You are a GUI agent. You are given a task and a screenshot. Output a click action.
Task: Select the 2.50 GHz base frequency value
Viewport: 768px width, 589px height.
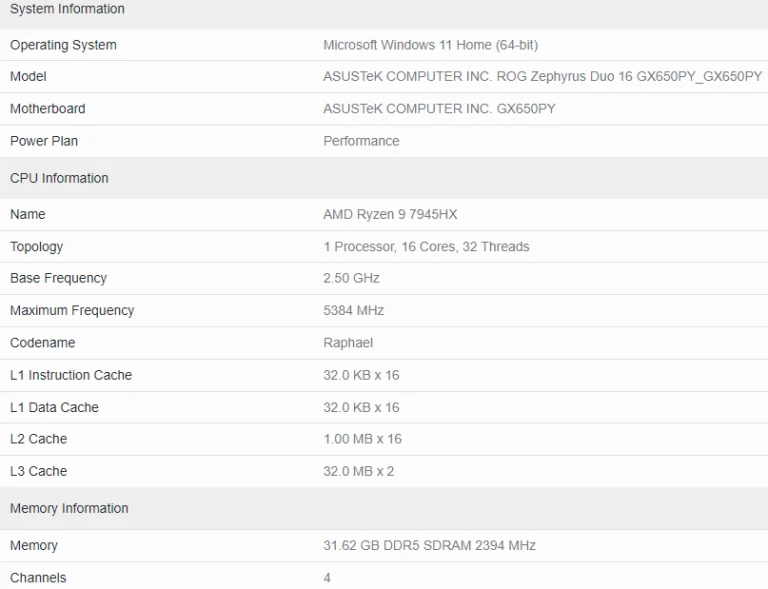click(x=351, y=278)
